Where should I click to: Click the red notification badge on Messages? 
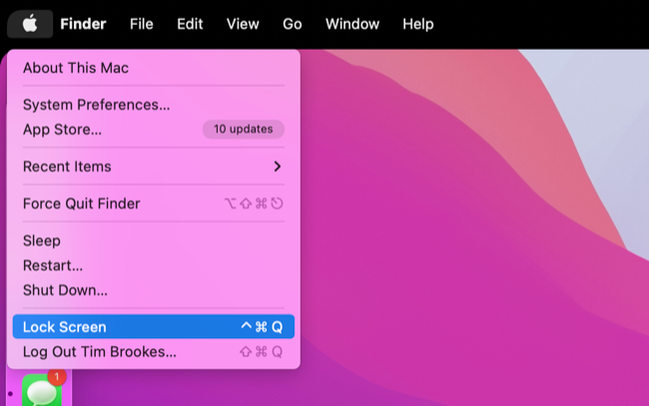57,376
